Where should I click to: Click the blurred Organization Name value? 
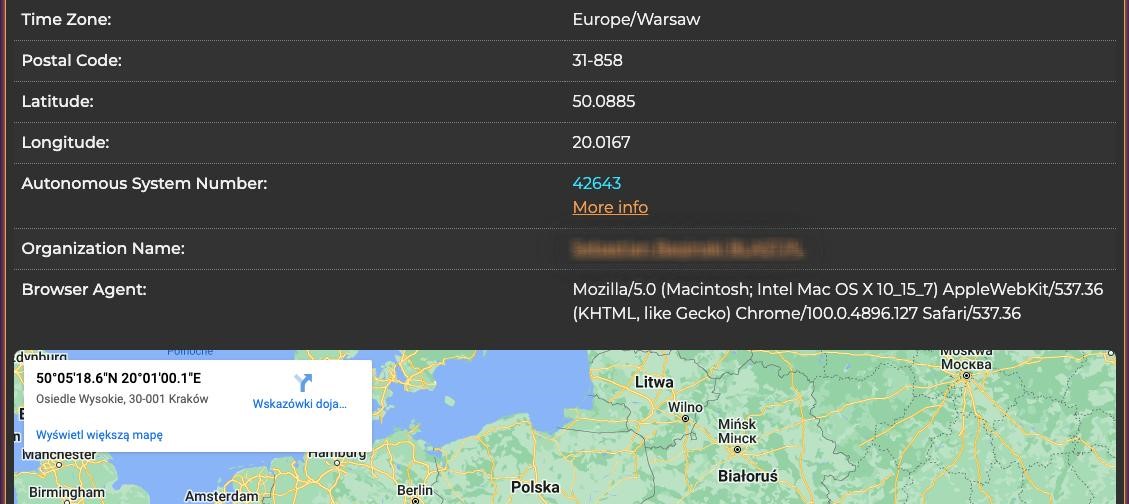coord(687,248)
